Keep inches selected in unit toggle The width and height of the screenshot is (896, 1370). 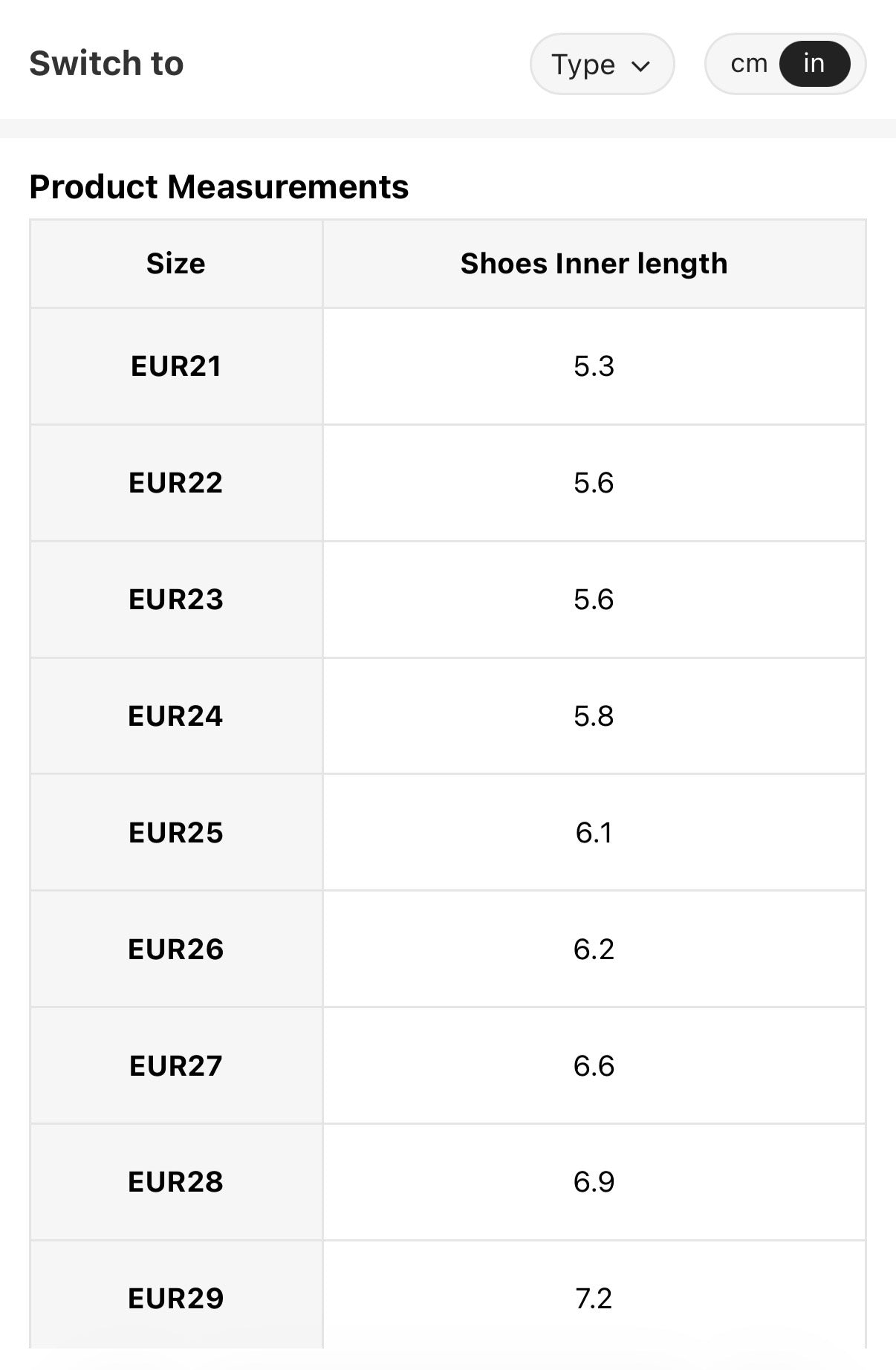[813, 63]
